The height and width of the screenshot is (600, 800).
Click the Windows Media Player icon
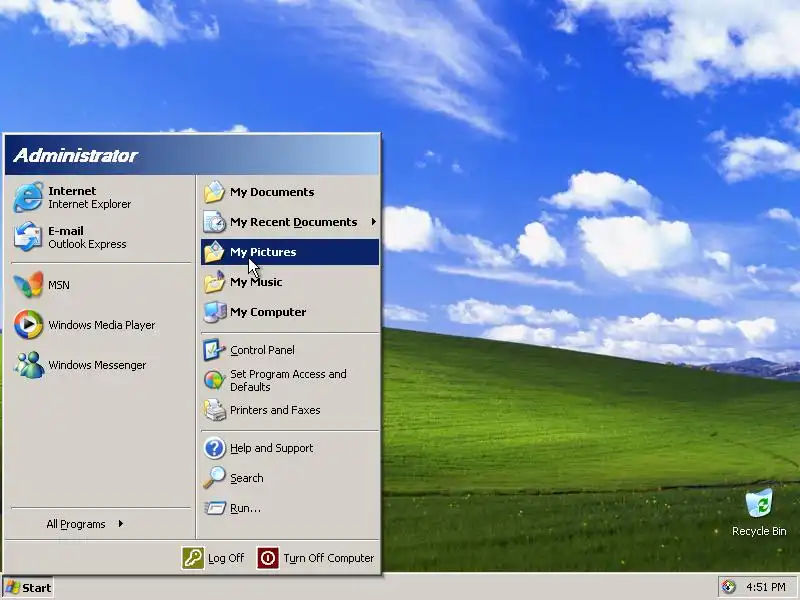click(28, 324)
